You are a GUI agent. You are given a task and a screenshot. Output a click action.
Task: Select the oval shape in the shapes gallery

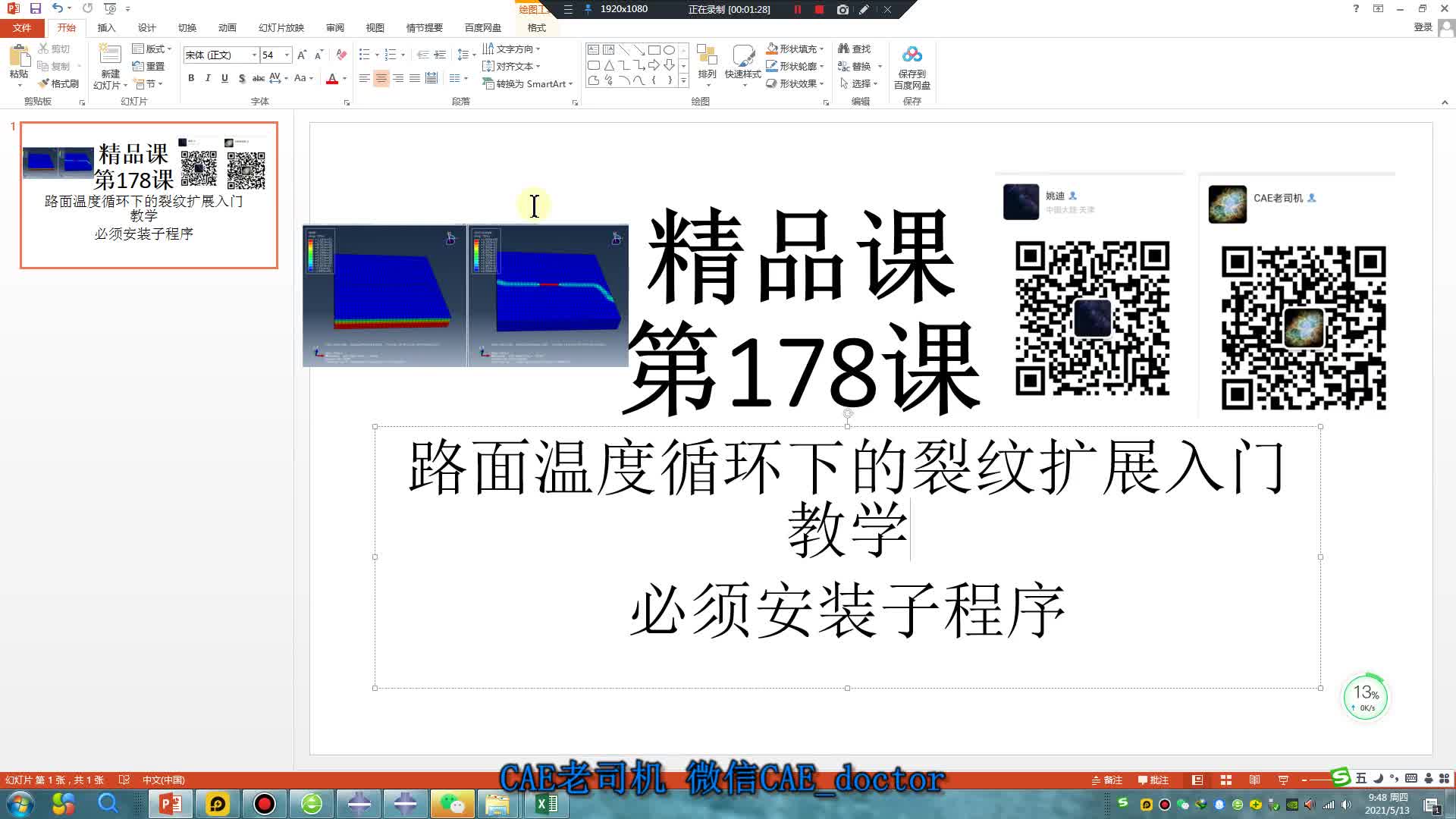[670, 50]
